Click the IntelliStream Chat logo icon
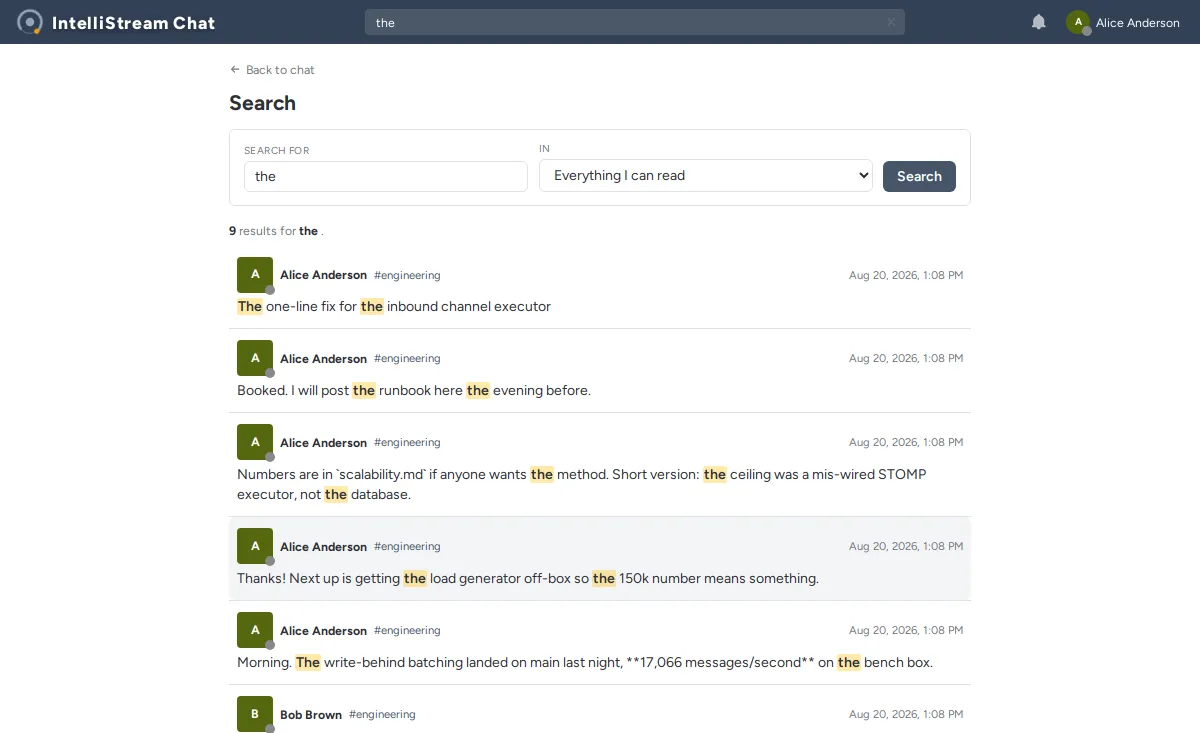The image size is (1200, 733). coord(30,22)
